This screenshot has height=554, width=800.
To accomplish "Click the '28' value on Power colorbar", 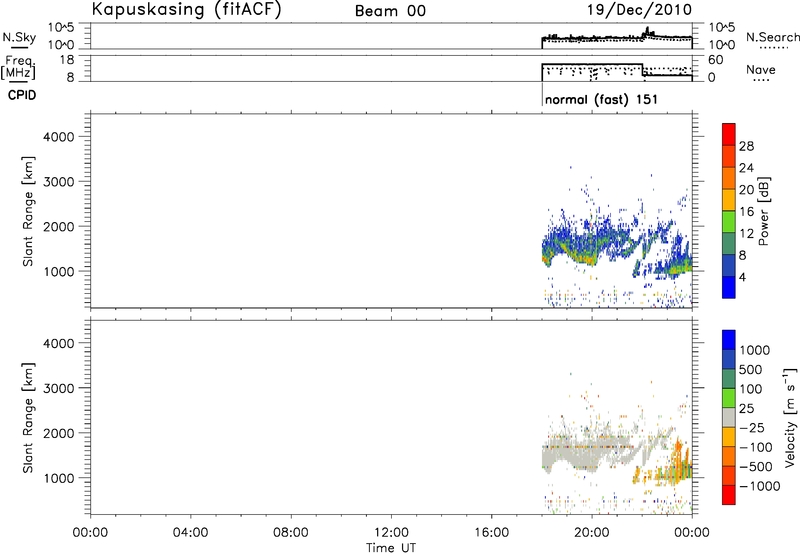I will (x=746, y=146).
